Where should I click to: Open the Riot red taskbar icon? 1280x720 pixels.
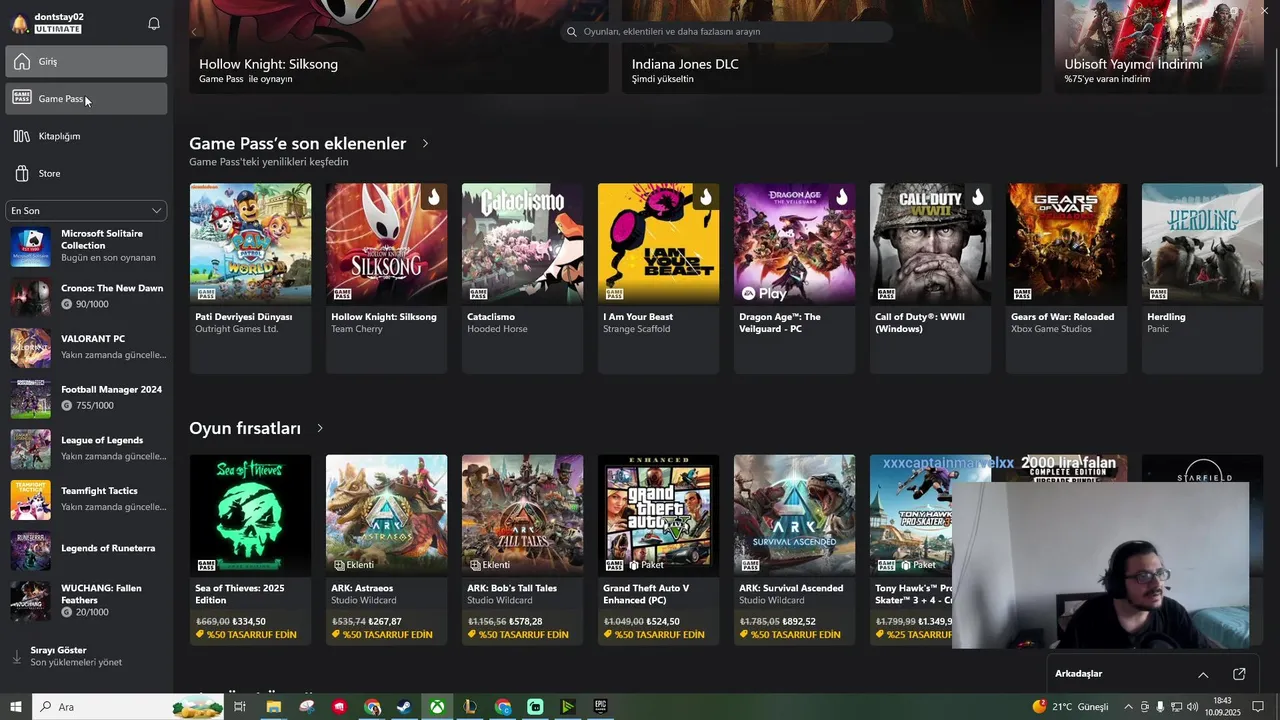pos(339,707)
